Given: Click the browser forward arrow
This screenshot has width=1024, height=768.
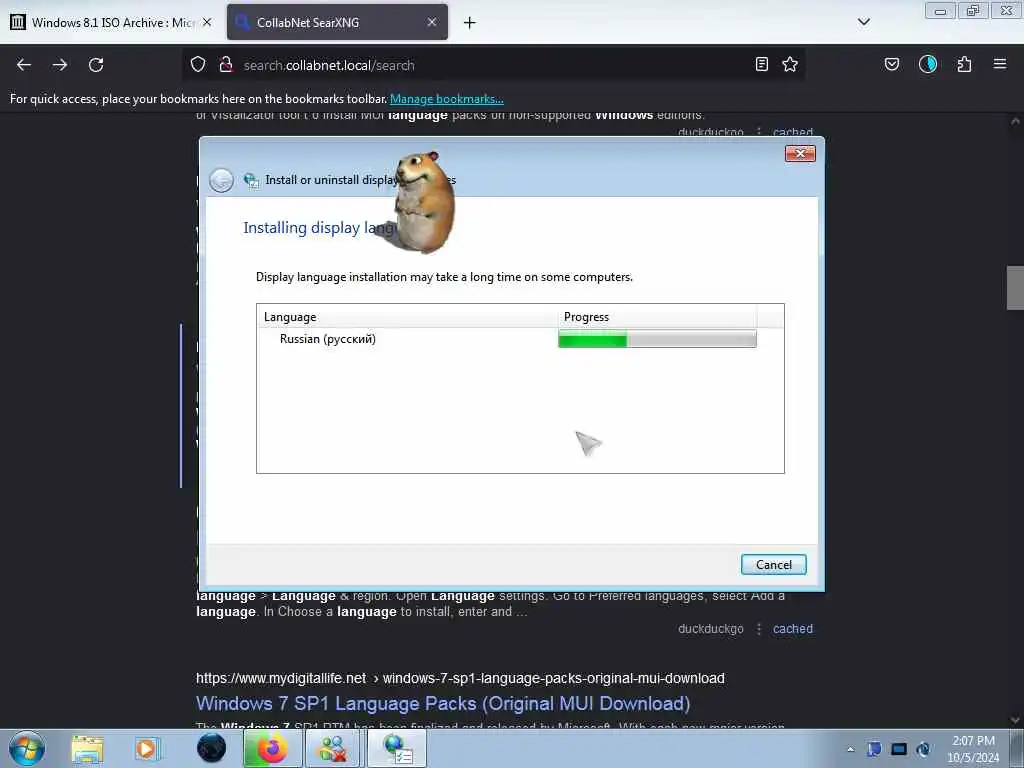Looking at the screenshot, I should (60, 65).
